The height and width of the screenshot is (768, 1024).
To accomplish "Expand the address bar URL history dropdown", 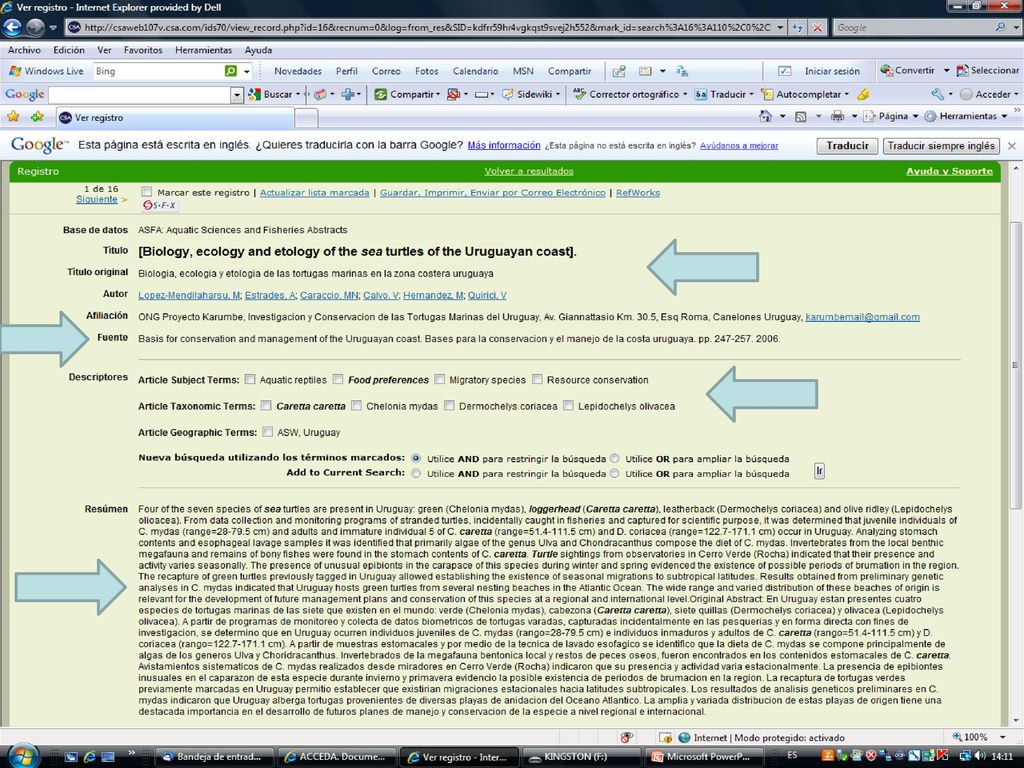I will click(780, 27).
